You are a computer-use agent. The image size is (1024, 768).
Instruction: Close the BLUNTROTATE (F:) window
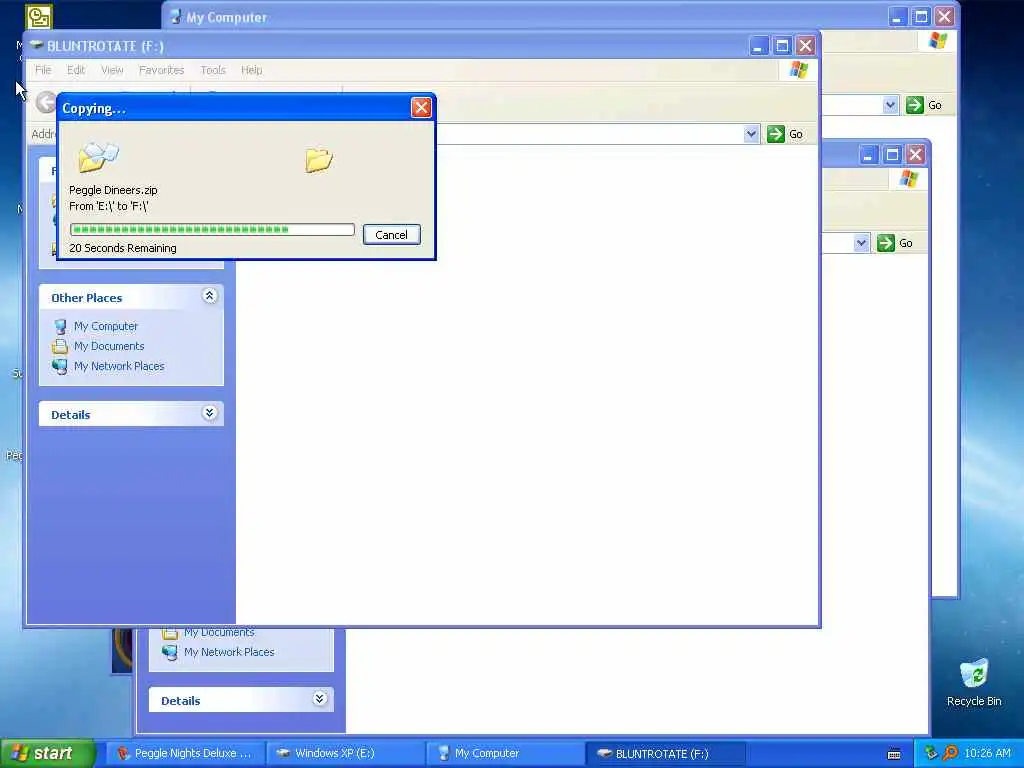click(805, 46)
